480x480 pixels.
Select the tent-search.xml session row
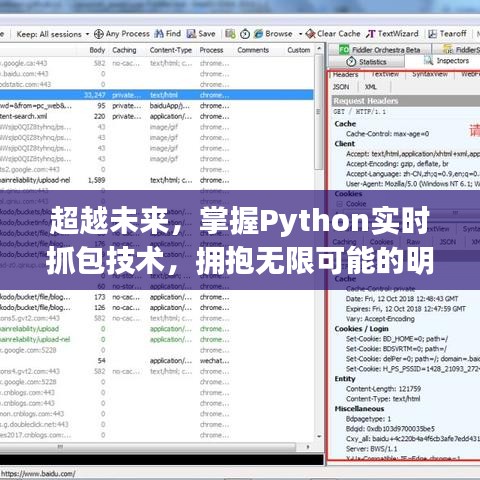[157, 116]
